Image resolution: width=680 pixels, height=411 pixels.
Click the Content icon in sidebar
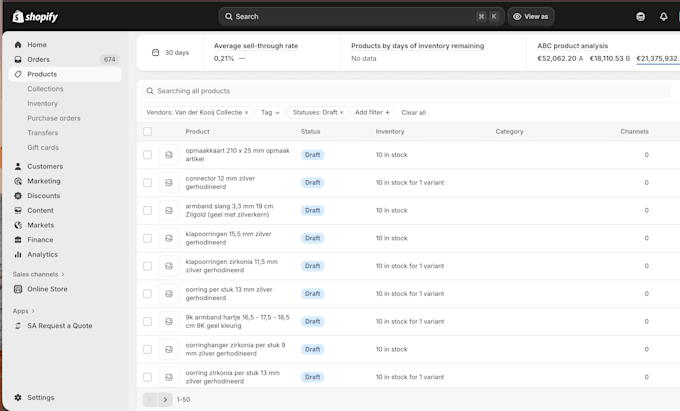(x=18, y=210)
